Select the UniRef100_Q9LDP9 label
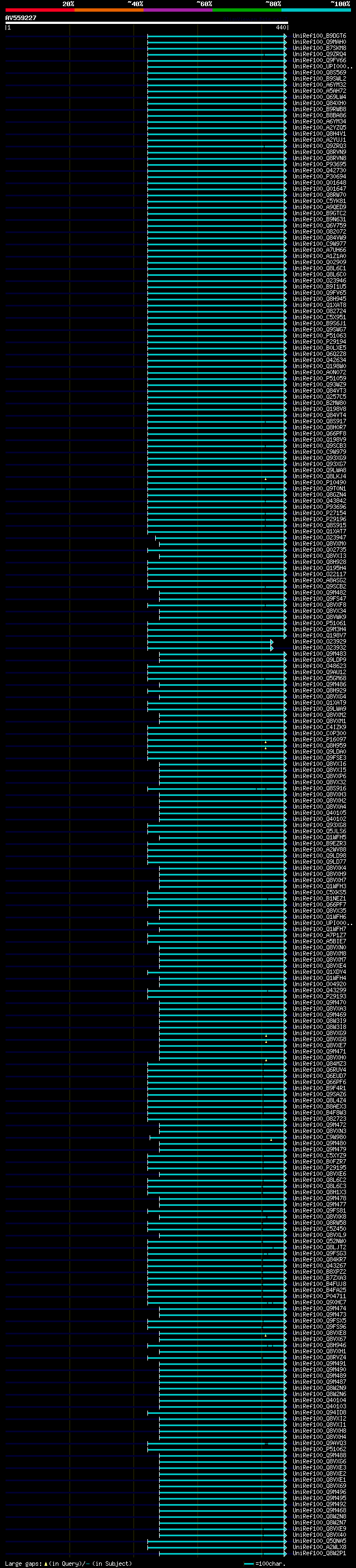 coord(319,660)
